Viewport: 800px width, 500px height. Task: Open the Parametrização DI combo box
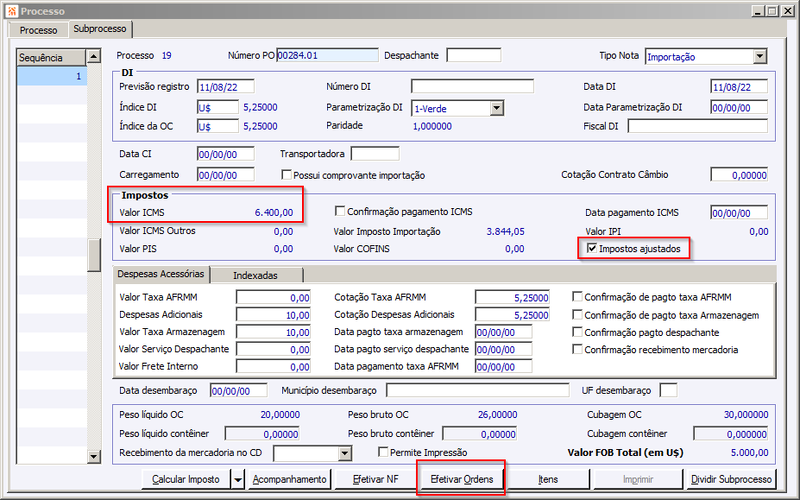pos(497,108)
